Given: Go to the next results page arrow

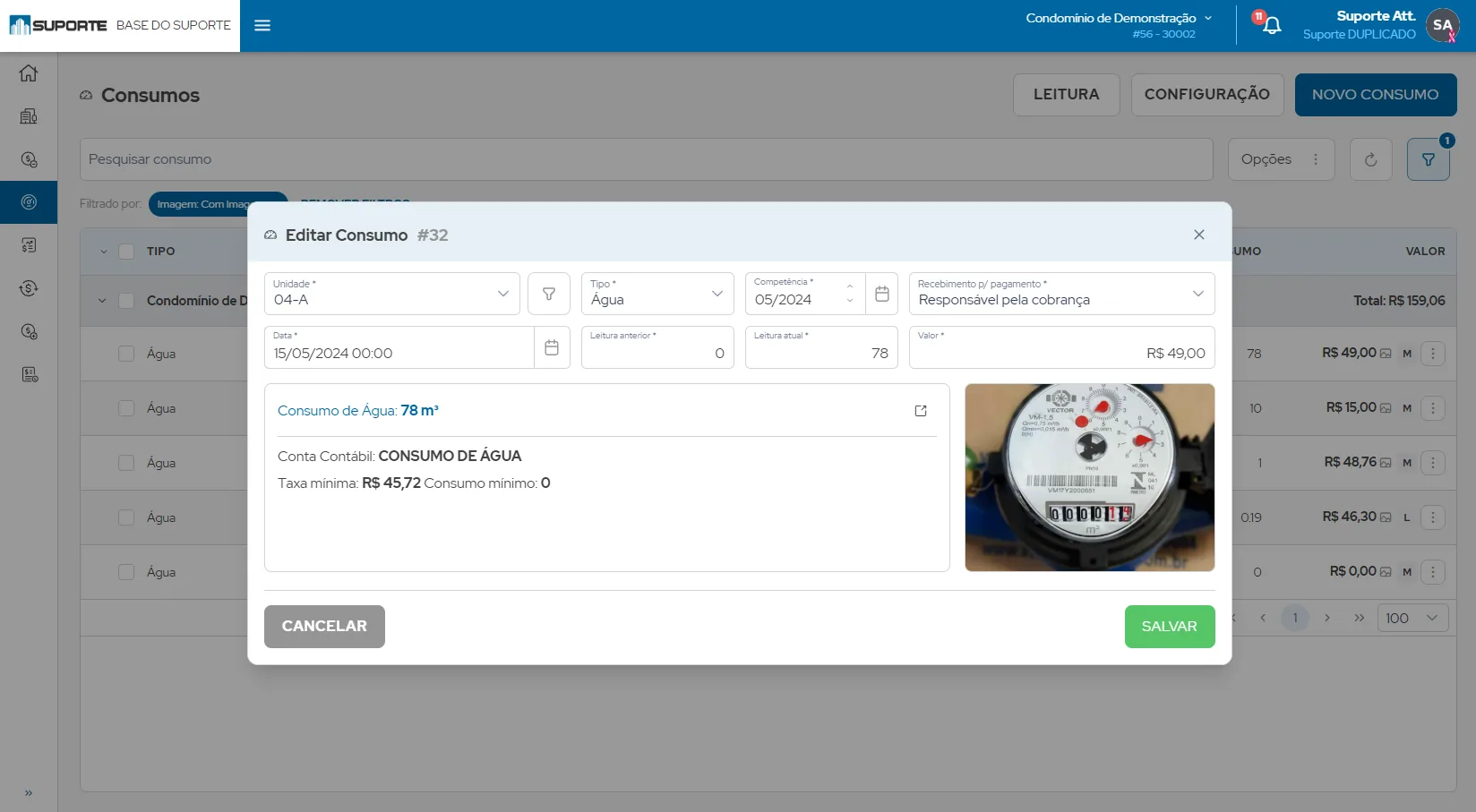Looking at the screenshot, I should pos(1327,618).
